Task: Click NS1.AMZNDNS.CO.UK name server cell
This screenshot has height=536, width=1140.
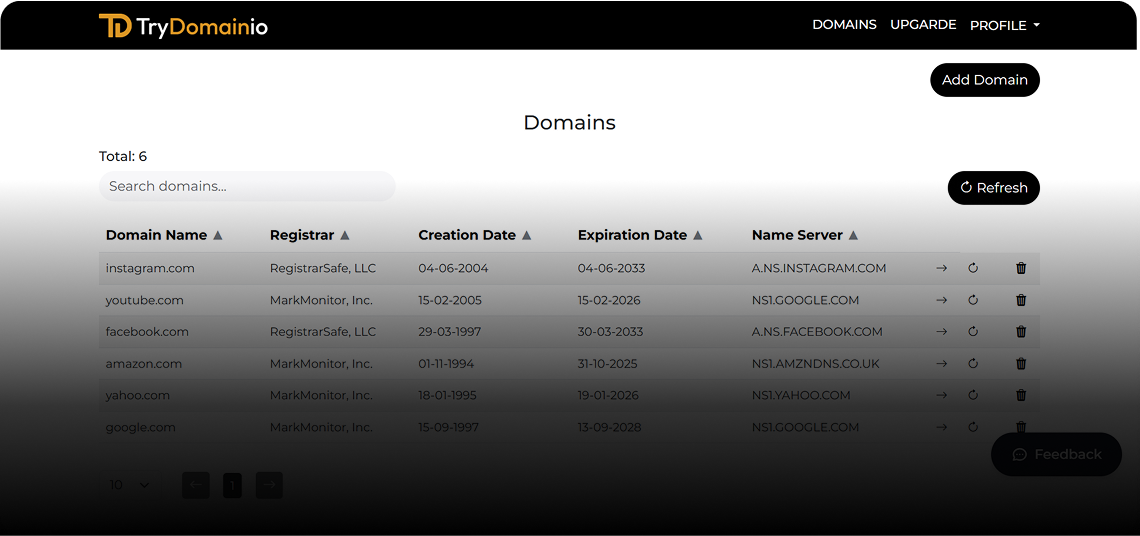Action: pos(816,364)
